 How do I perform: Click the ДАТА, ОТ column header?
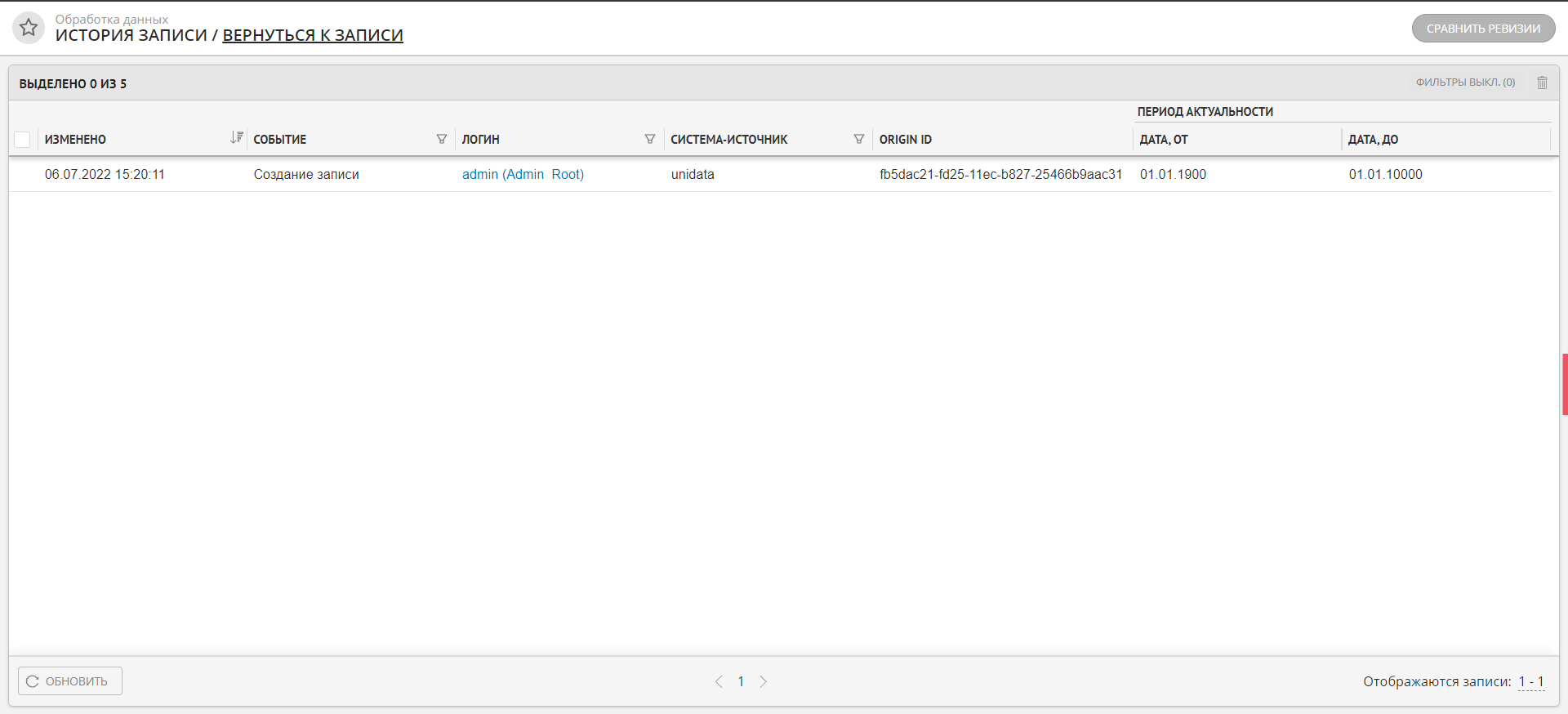click(x=1163, y=140)
